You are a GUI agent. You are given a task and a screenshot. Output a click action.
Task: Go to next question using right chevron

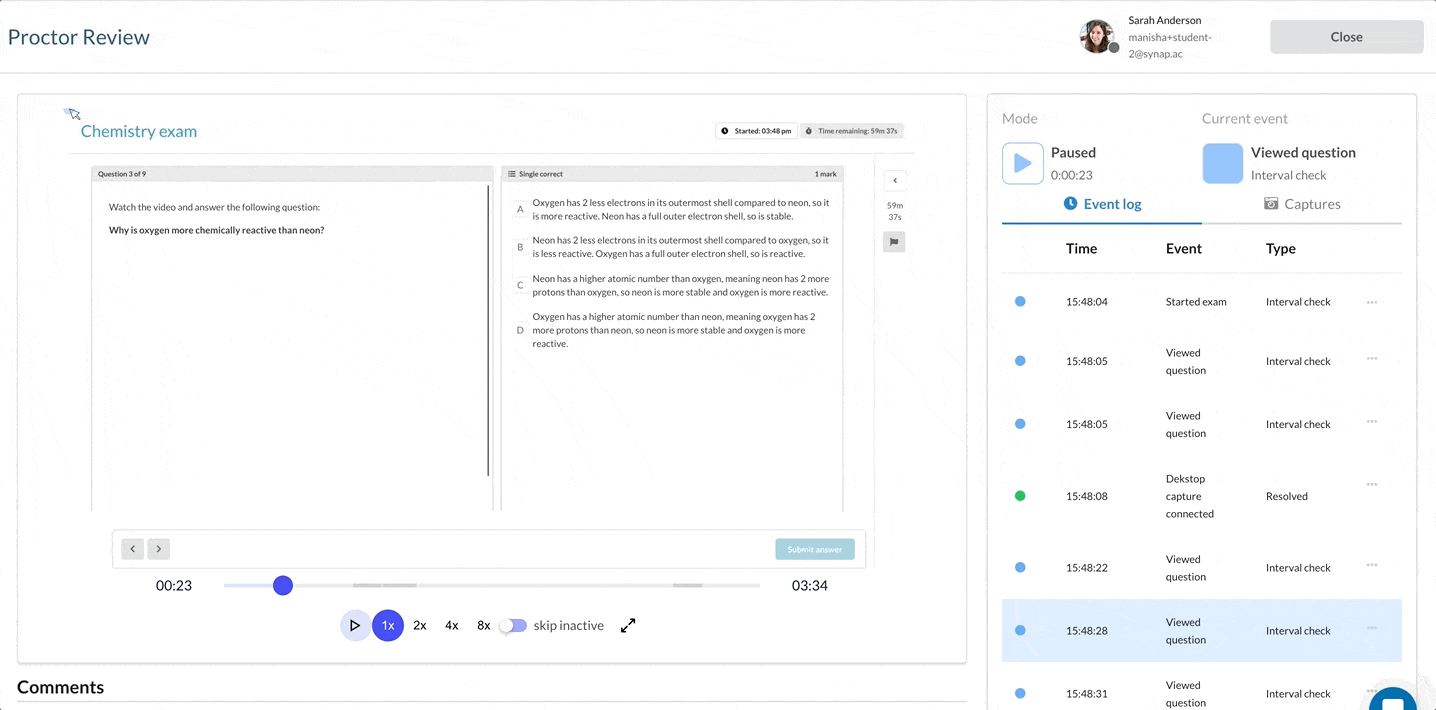(158, 549)
